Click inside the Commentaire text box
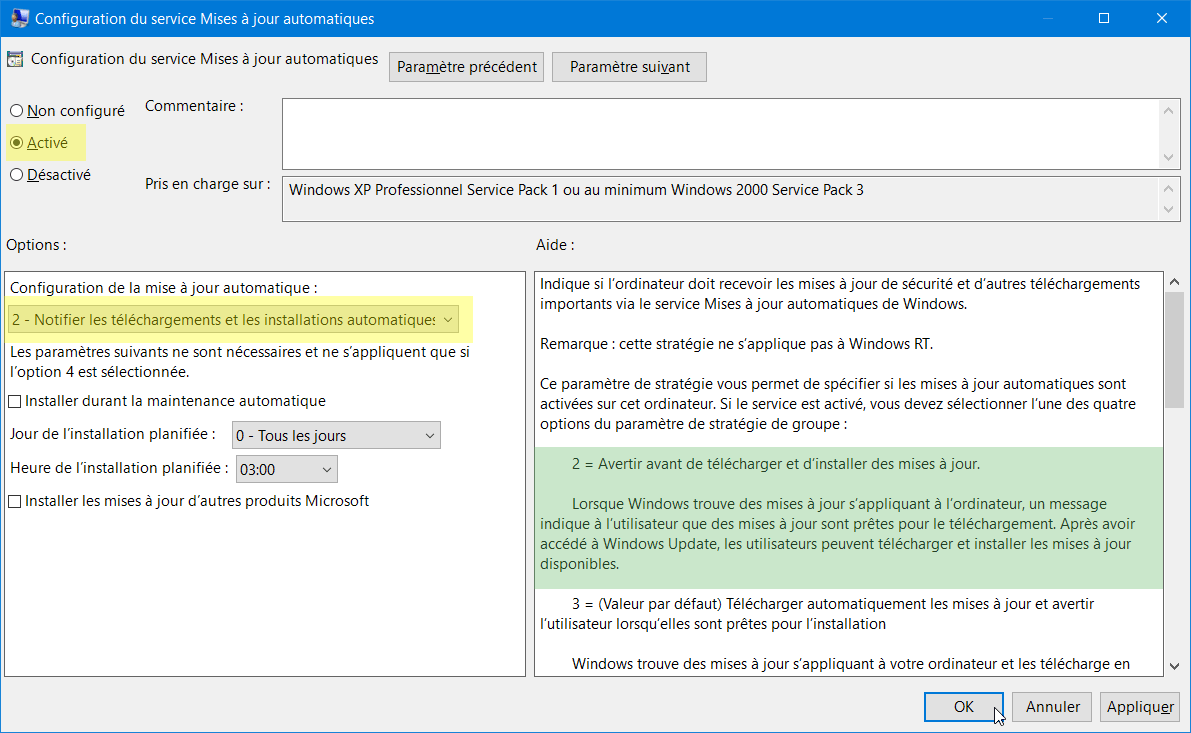This screenshot has width=1191, height=733. (721, 134)
